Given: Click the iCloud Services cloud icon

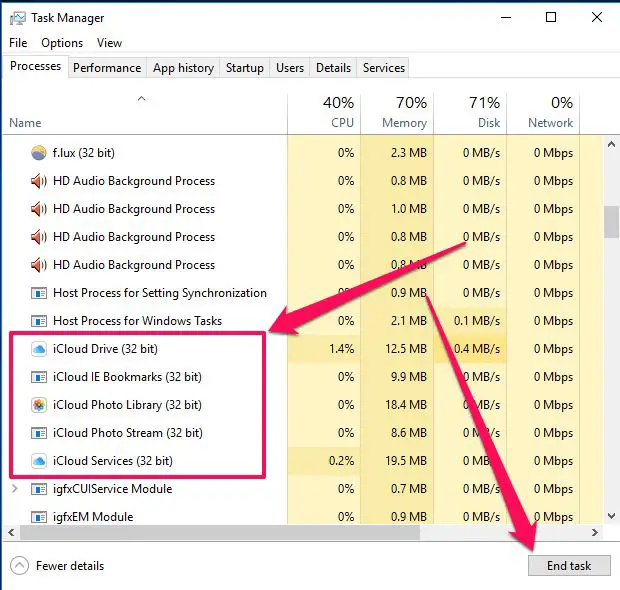Looking at the screenshot, I should point(39,461).
